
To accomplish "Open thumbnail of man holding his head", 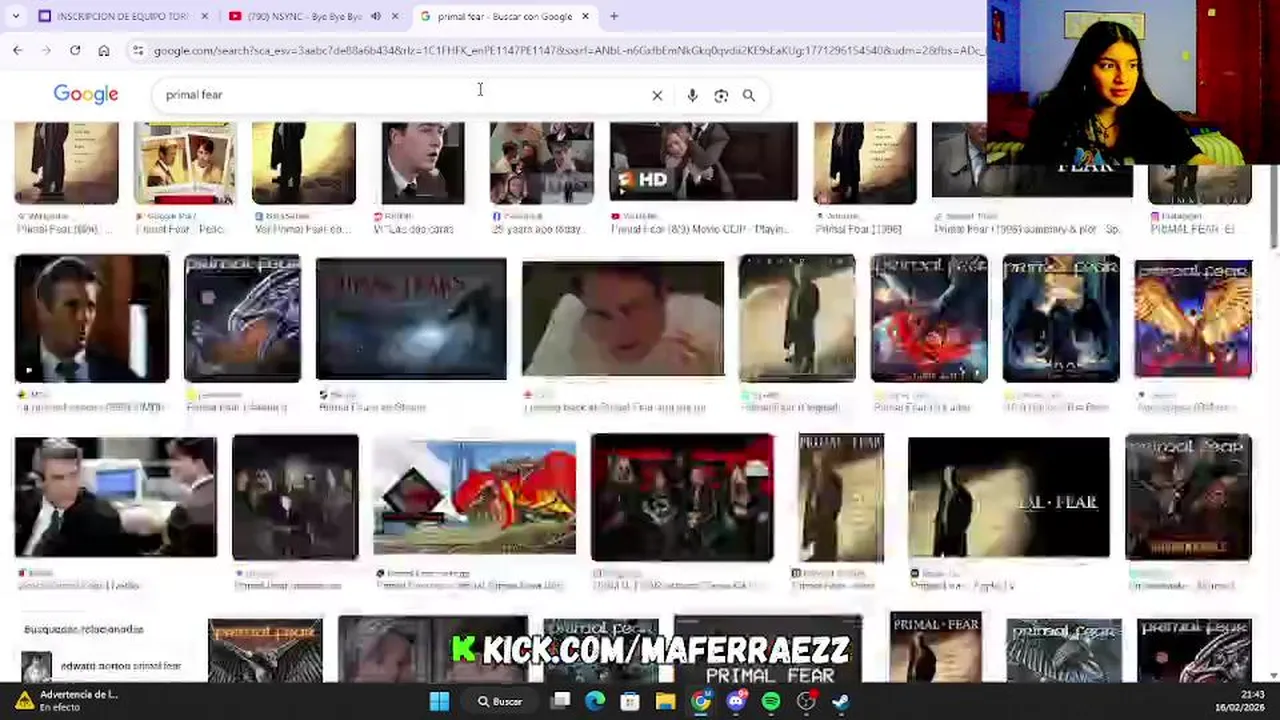I will click(x=622, y=319).
